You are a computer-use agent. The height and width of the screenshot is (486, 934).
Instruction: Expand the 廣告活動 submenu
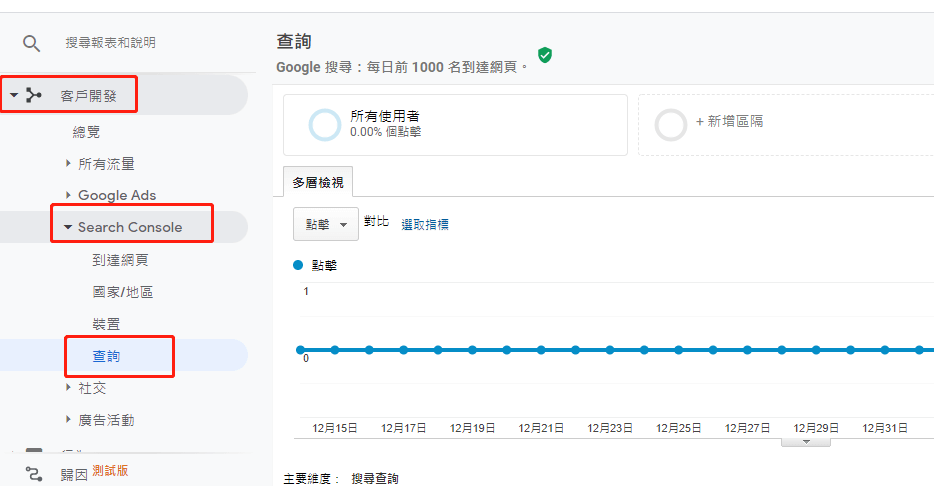point(68,419)
